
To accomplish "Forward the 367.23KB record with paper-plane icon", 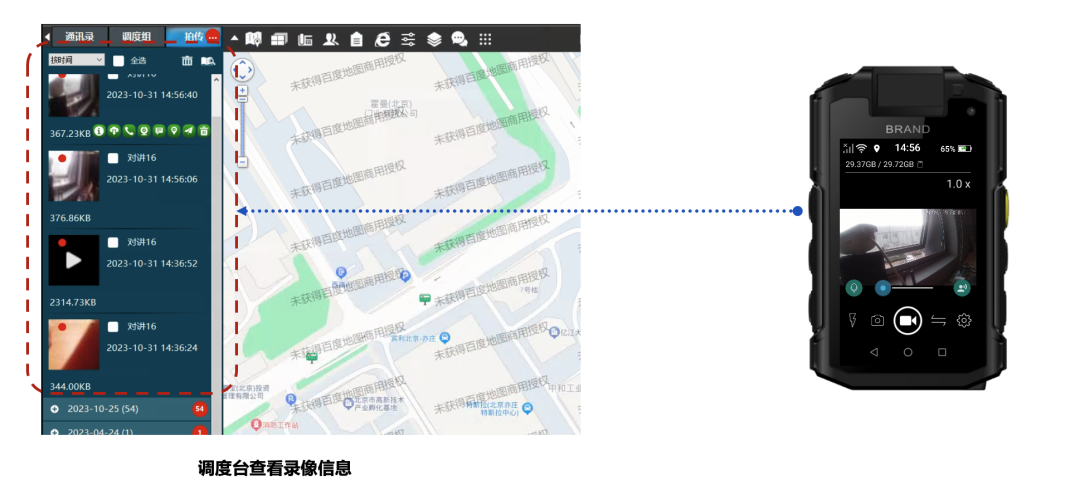I will point(189,130).
